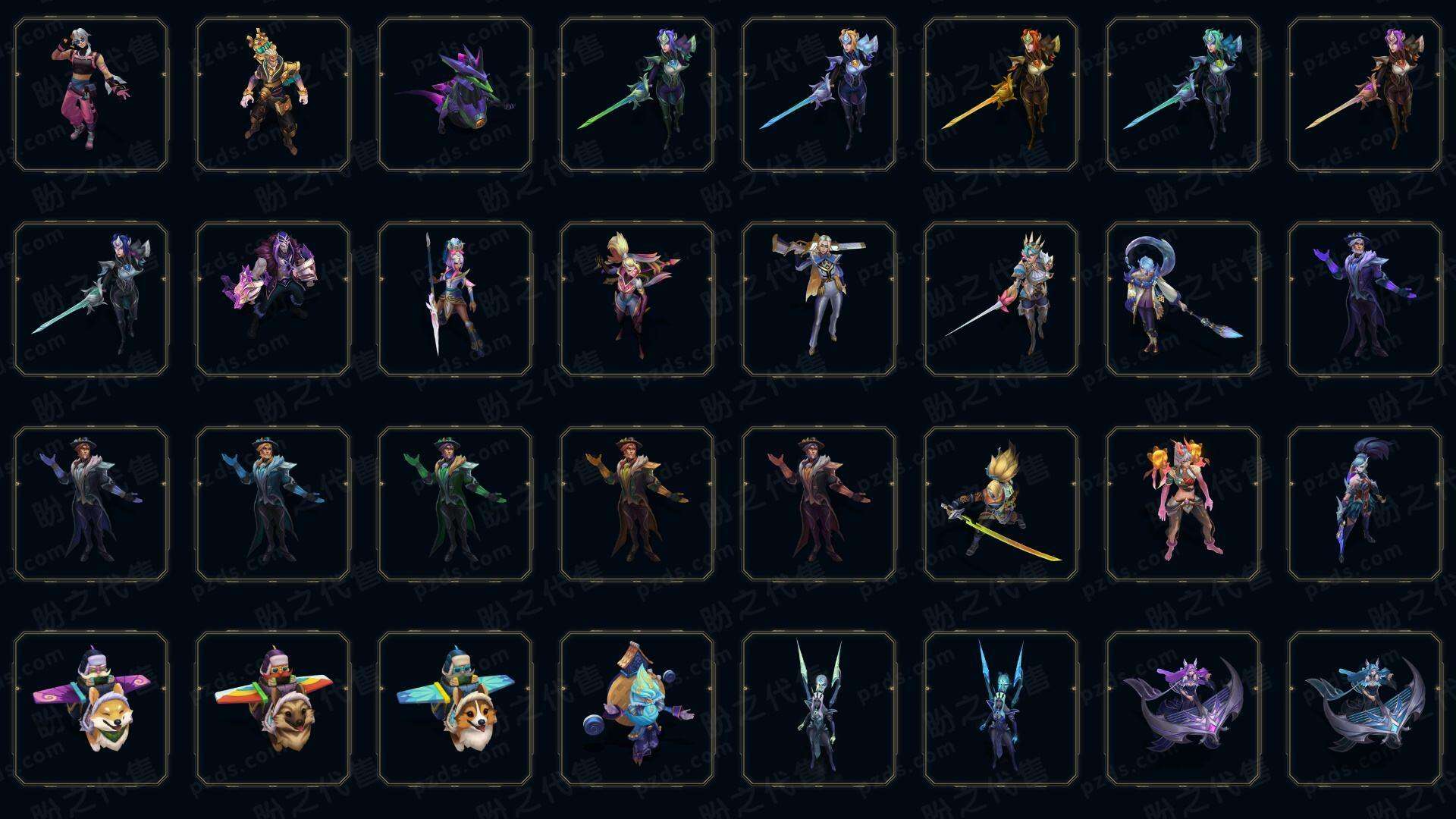Screen dimensions: 1456x819
Task: Open skin with large rifle on shoulders
Action: point(819,299)
